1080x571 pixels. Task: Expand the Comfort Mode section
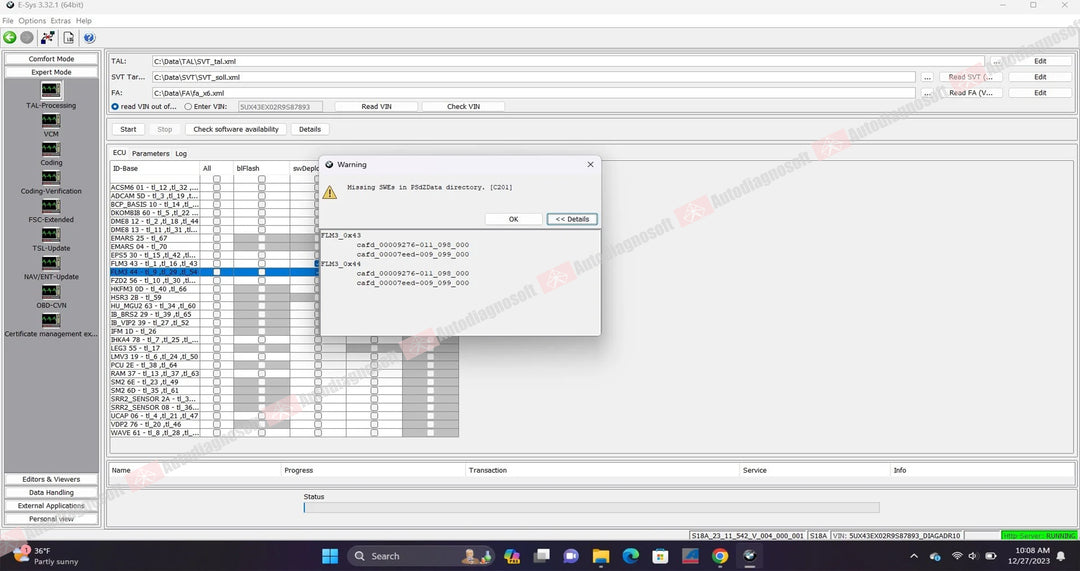click(x=51, y=59)
